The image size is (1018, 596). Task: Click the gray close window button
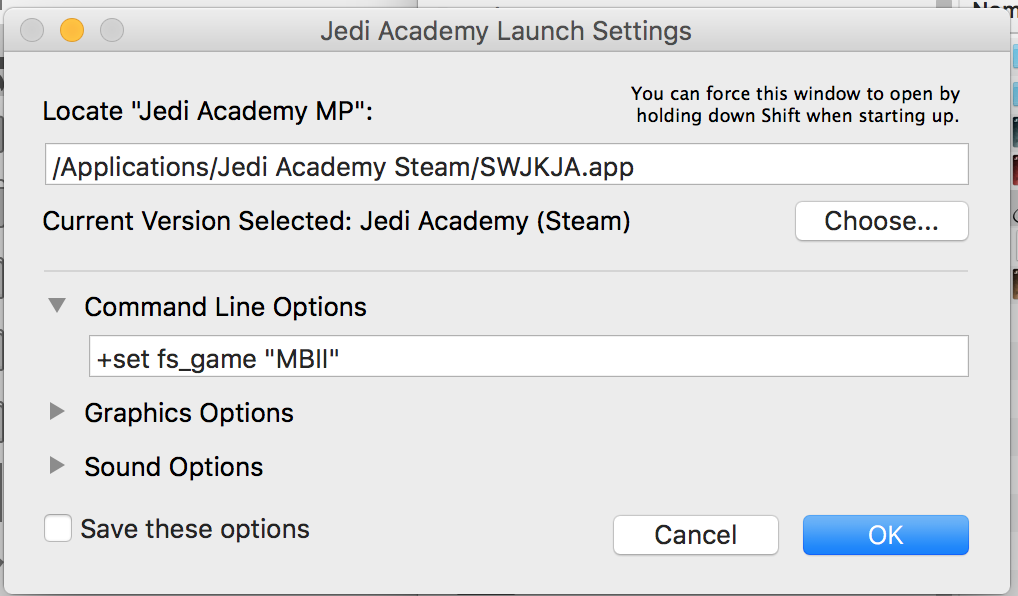32,31
